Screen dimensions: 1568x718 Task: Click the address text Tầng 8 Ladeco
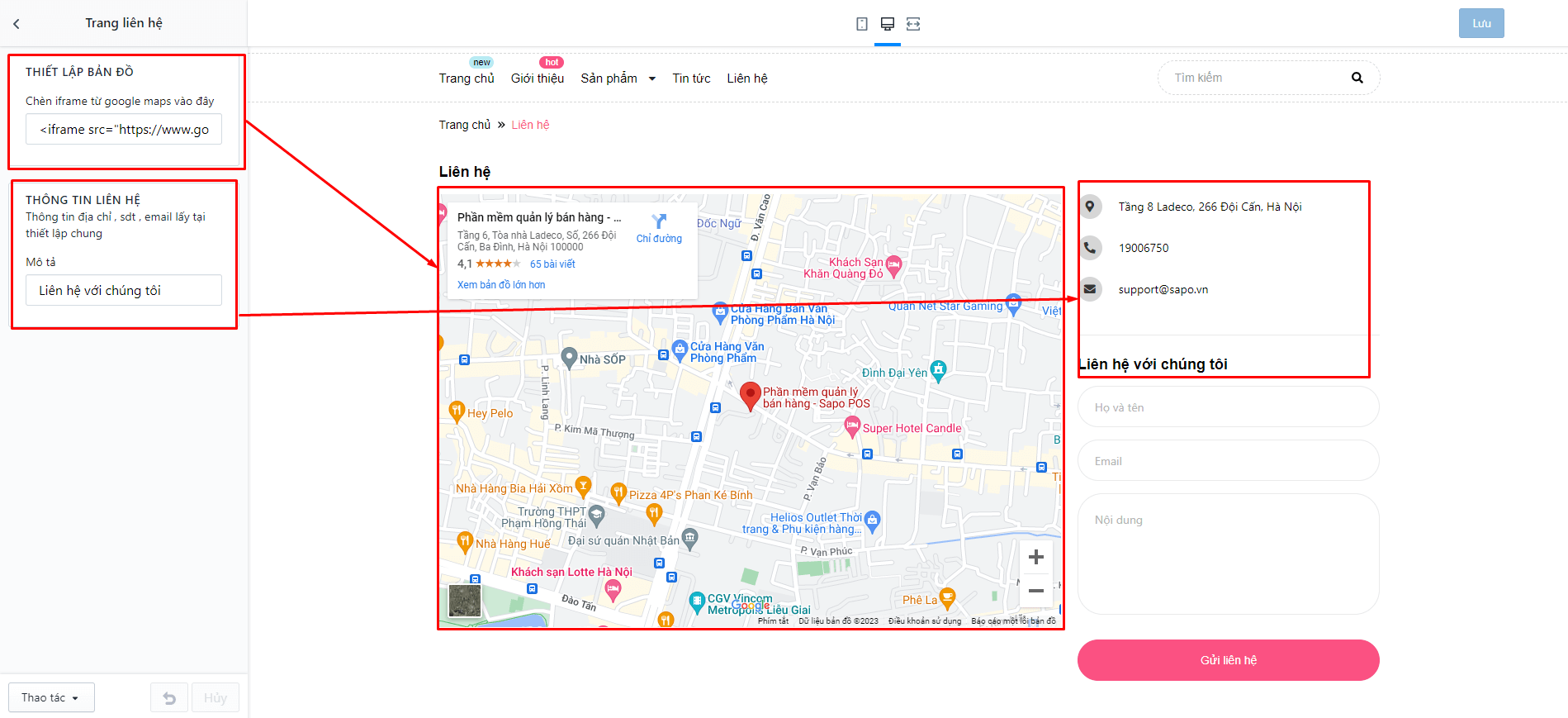click(x=1210, y=207)
